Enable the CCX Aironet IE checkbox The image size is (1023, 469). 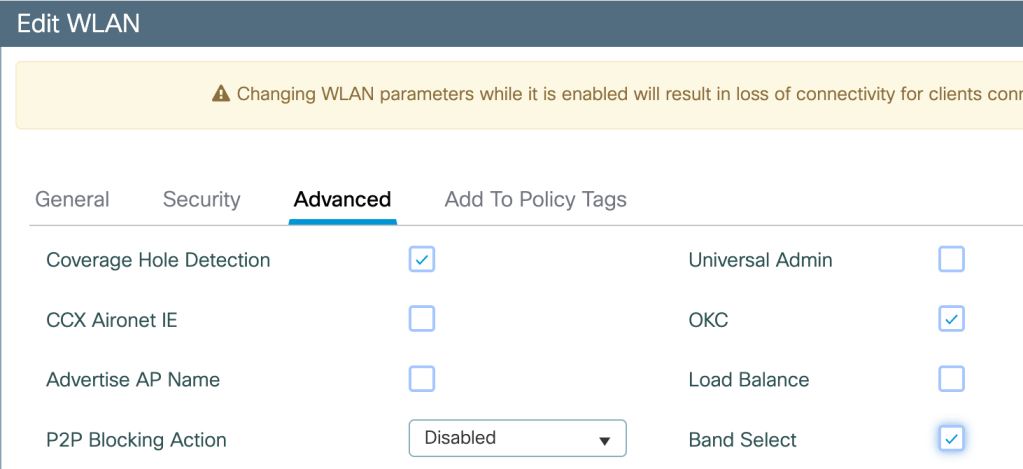click(x=422, y=319)
